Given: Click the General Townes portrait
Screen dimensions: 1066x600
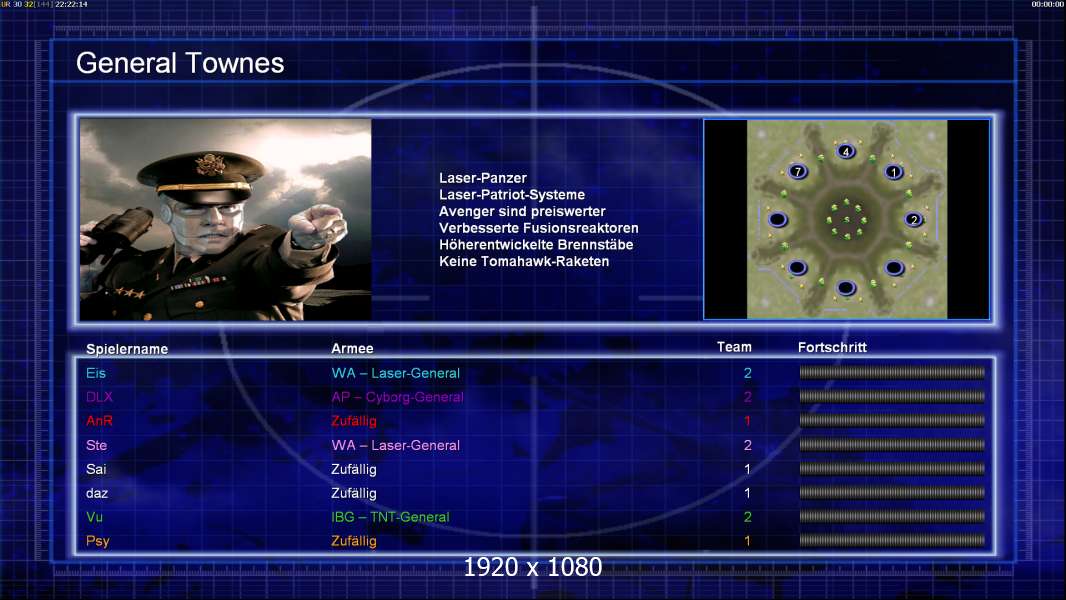Looking at the screenshot, I should click(226, 219).
